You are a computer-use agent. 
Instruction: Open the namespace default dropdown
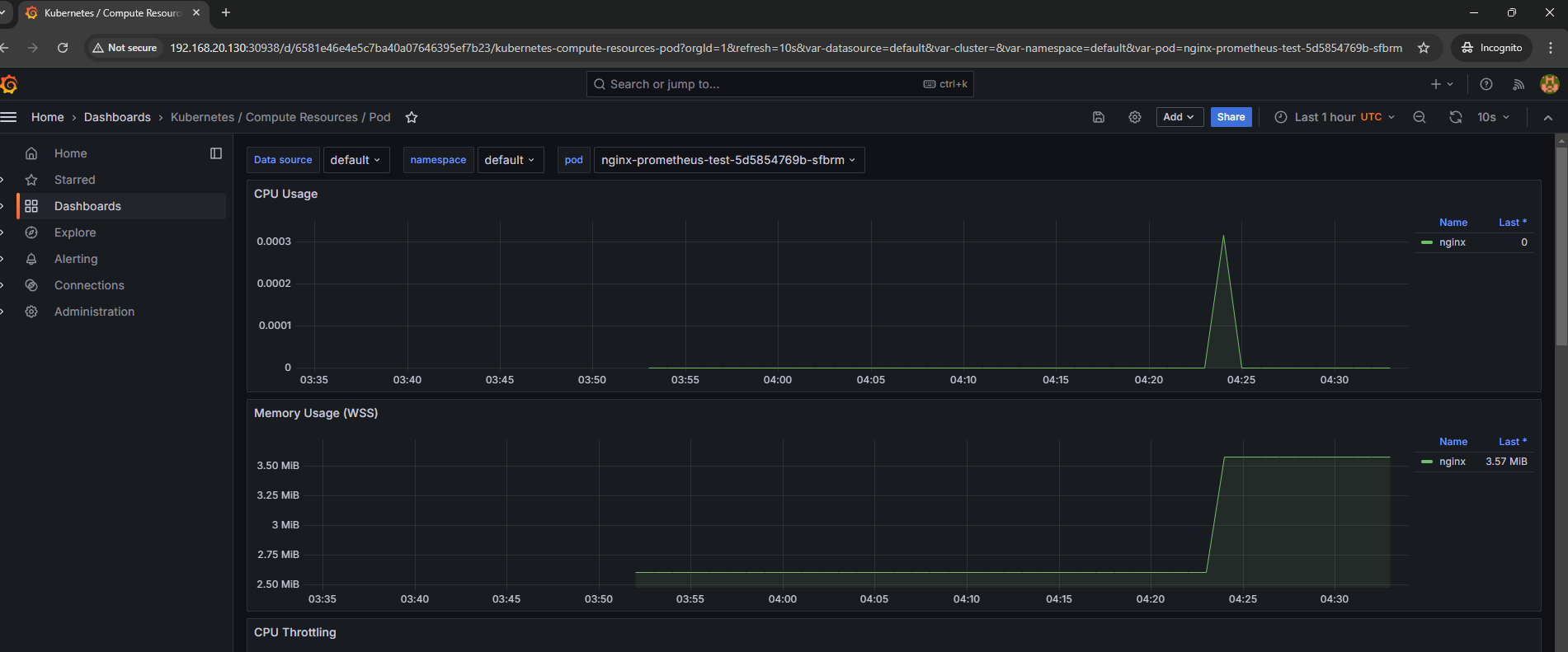pos(510,160)
